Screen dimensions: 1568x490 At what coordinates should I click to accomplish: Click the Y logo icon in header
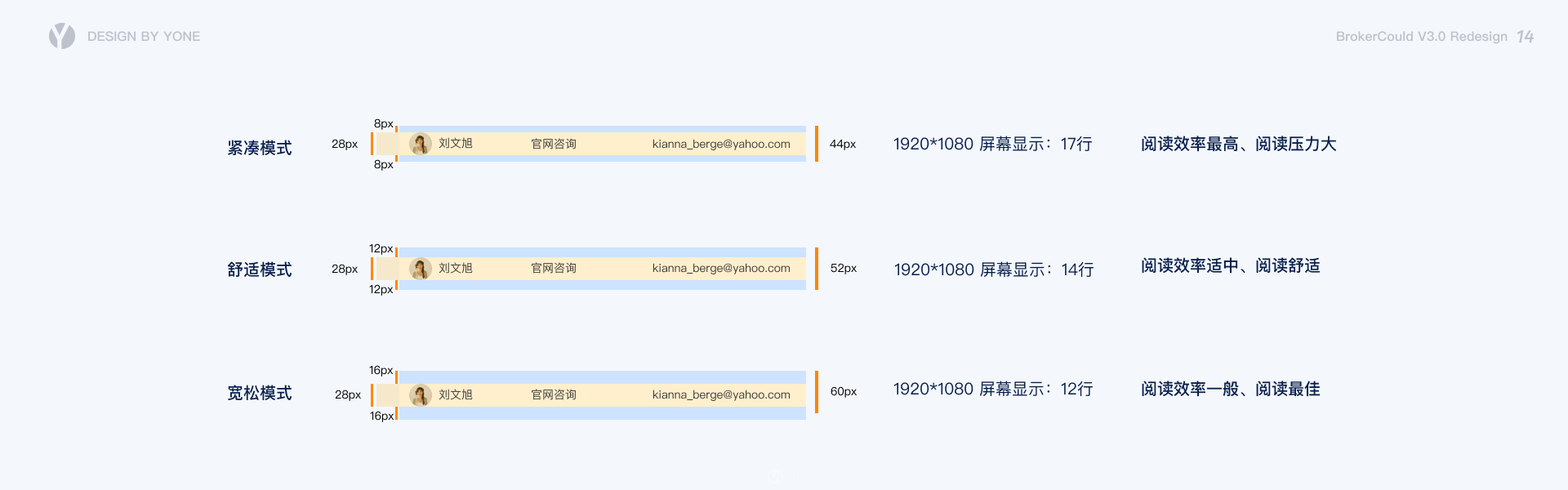[x=62, y=36]
